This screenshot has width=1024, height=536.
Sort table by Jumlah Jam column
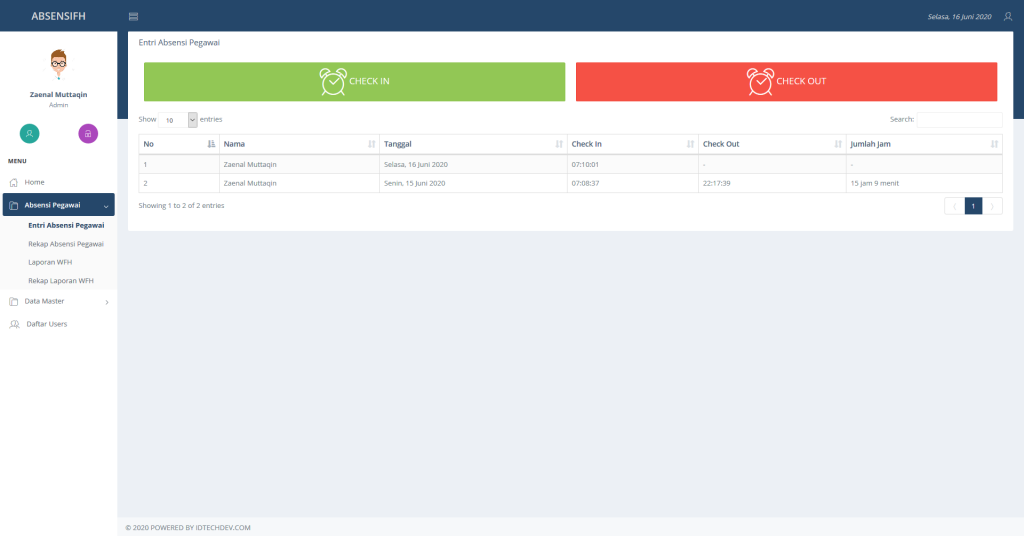(923, 144)
